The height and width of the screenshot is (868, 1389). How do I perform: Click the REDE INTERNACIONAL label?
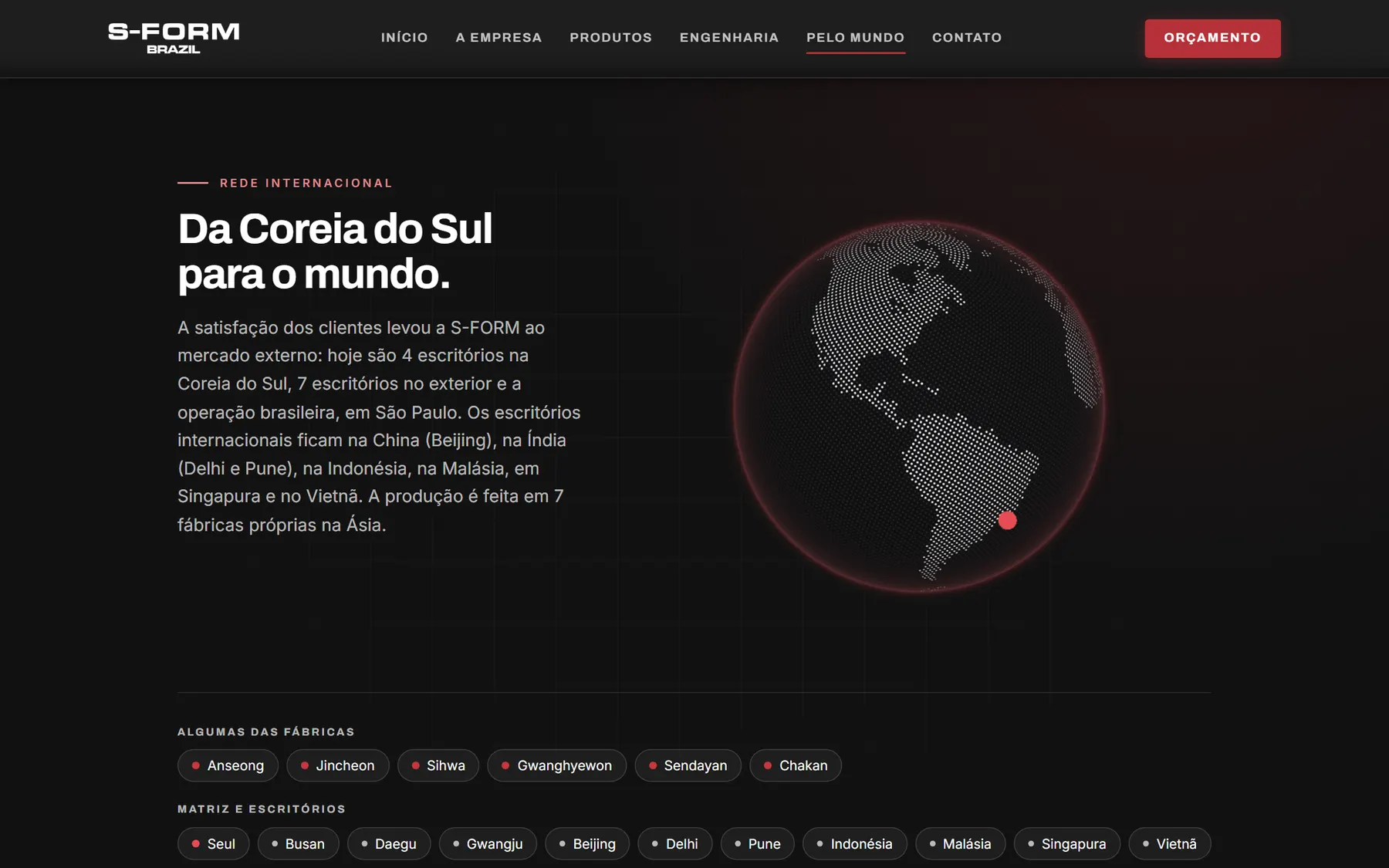tap(306, 183)
